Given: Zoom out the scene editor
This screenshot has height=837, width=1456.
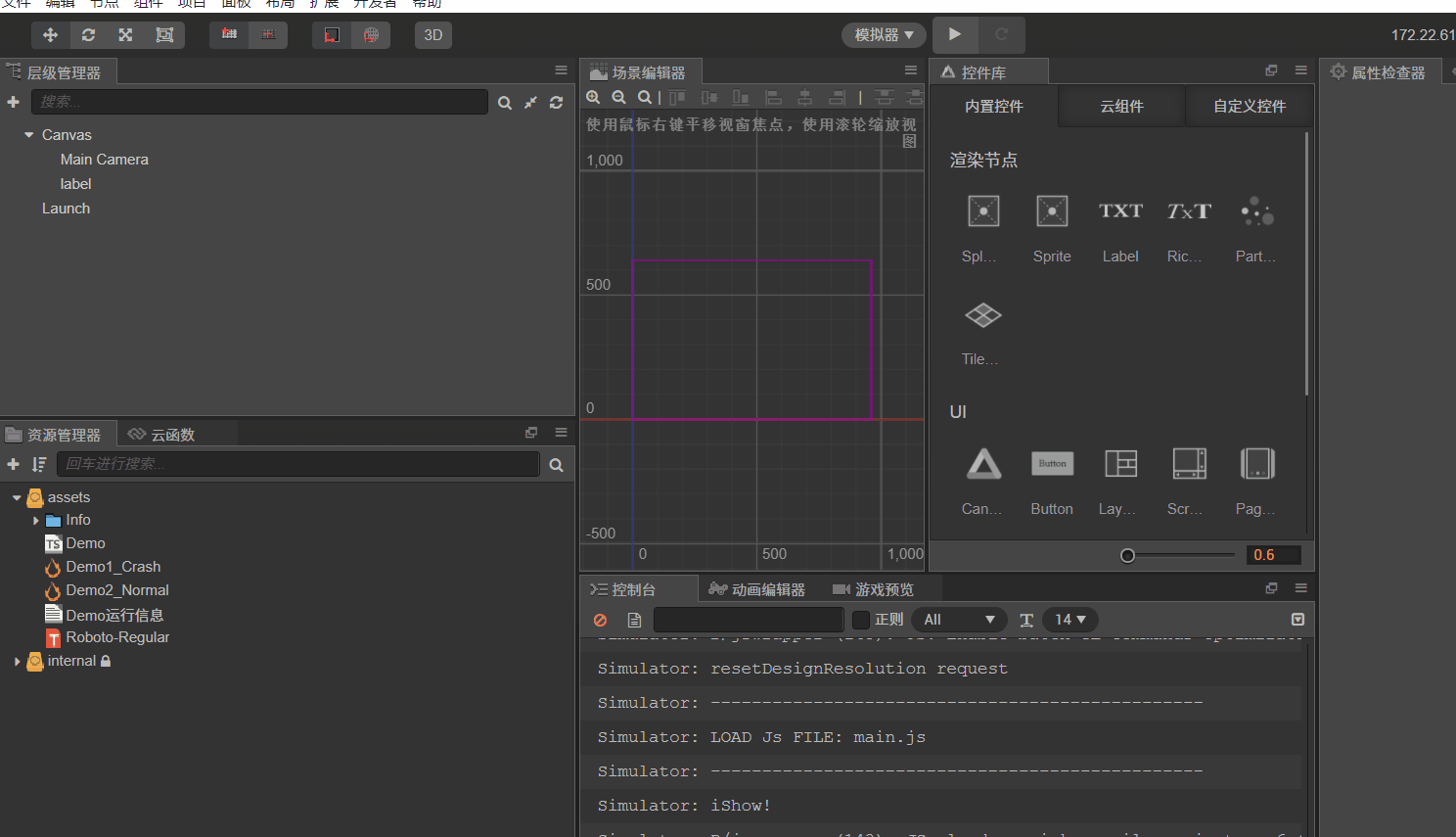Looking at the screenshot, I should click(618, 97).
